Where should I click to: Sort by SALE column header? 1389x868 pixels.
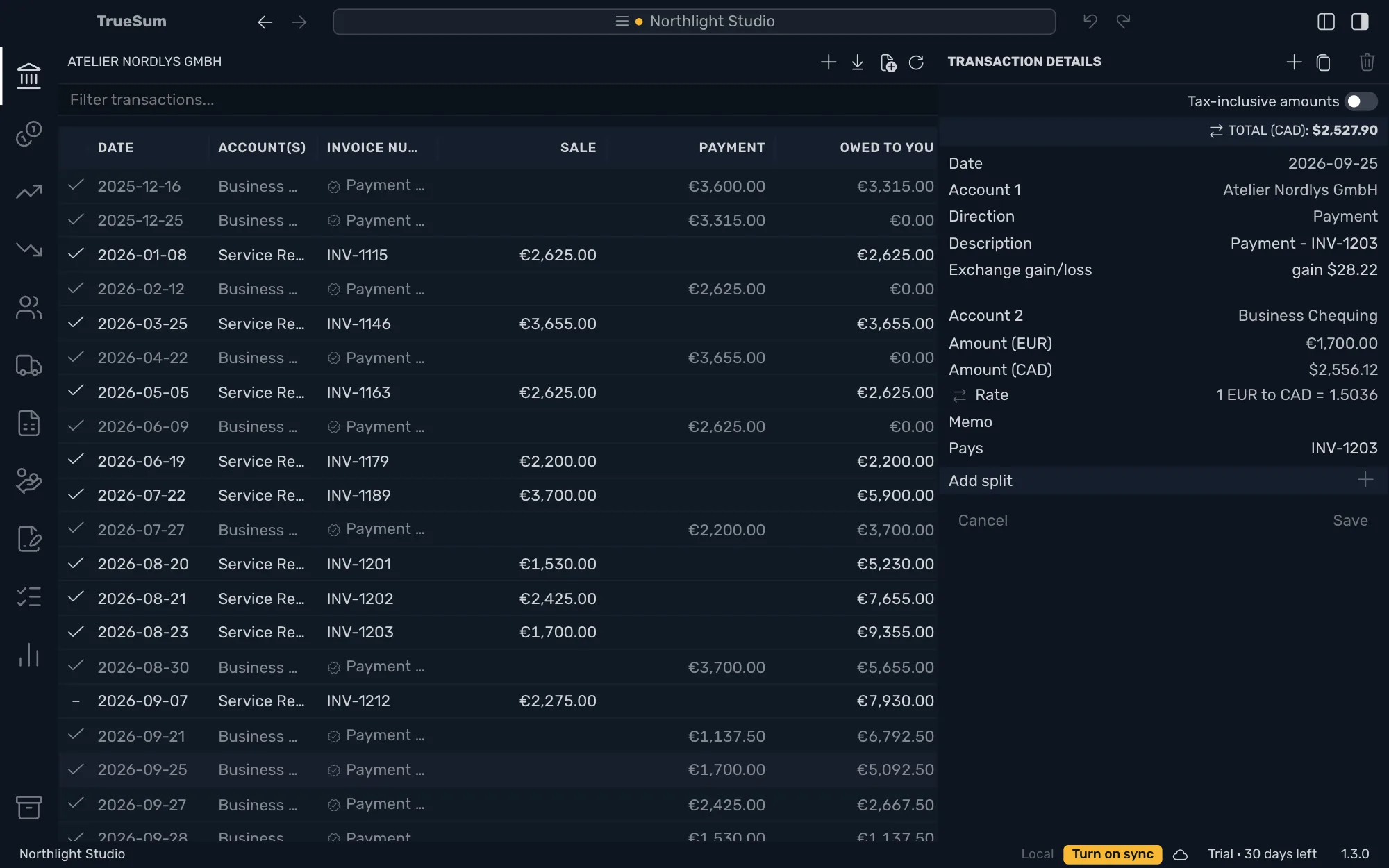[578, 147]
